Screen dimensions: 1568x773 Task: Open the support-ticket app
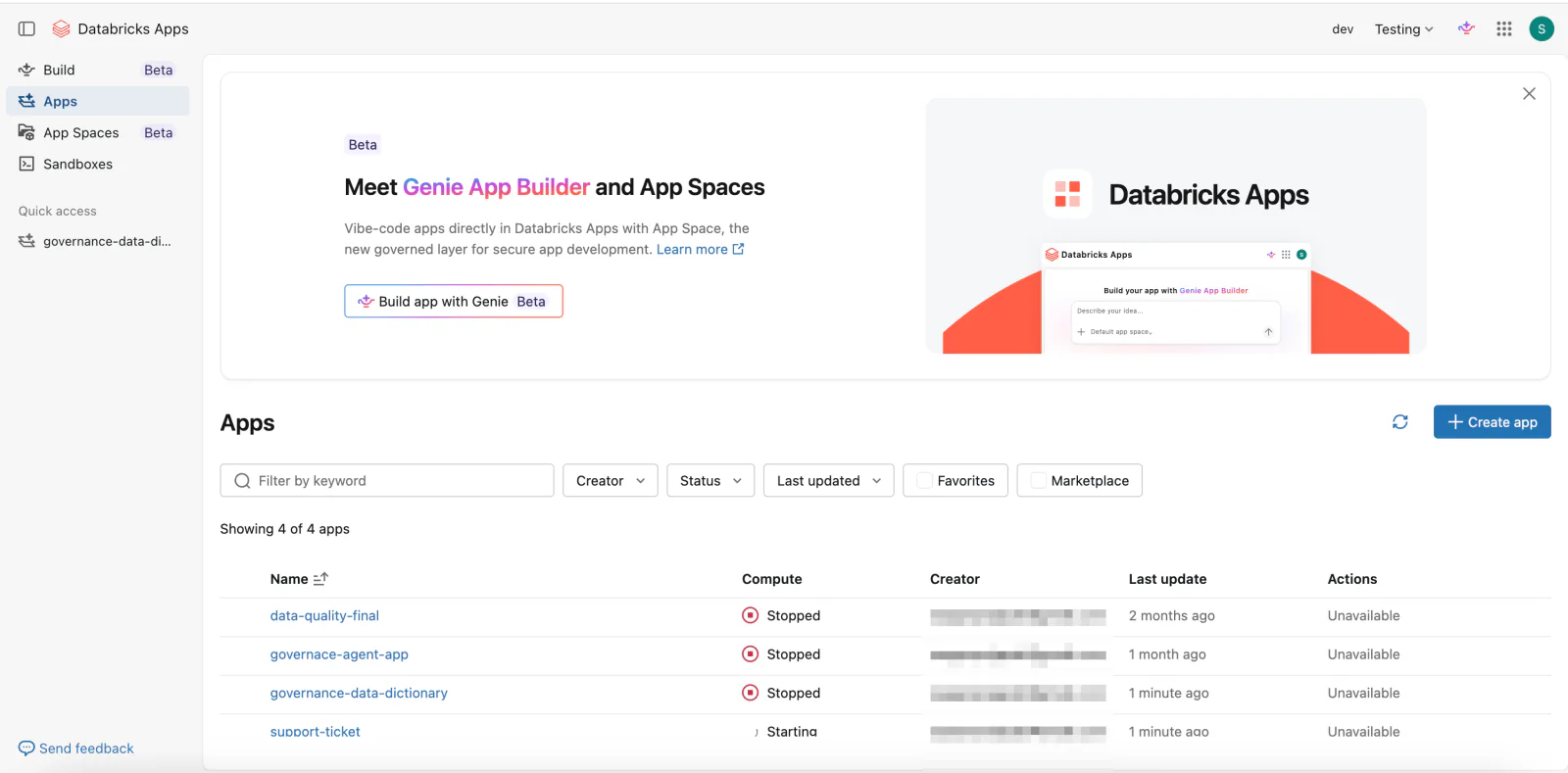316,732
